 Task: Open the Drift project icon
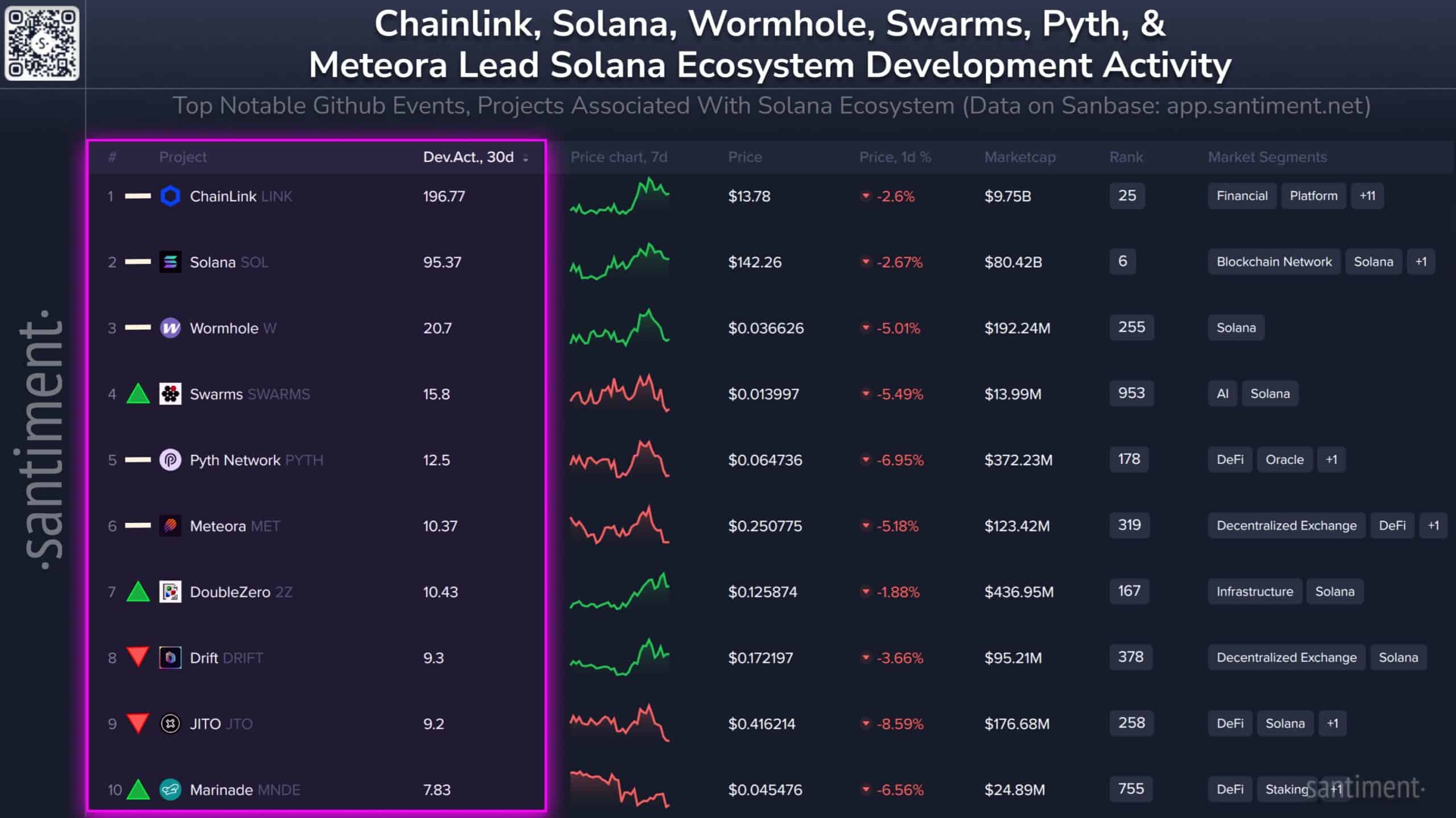click(171, 658)
